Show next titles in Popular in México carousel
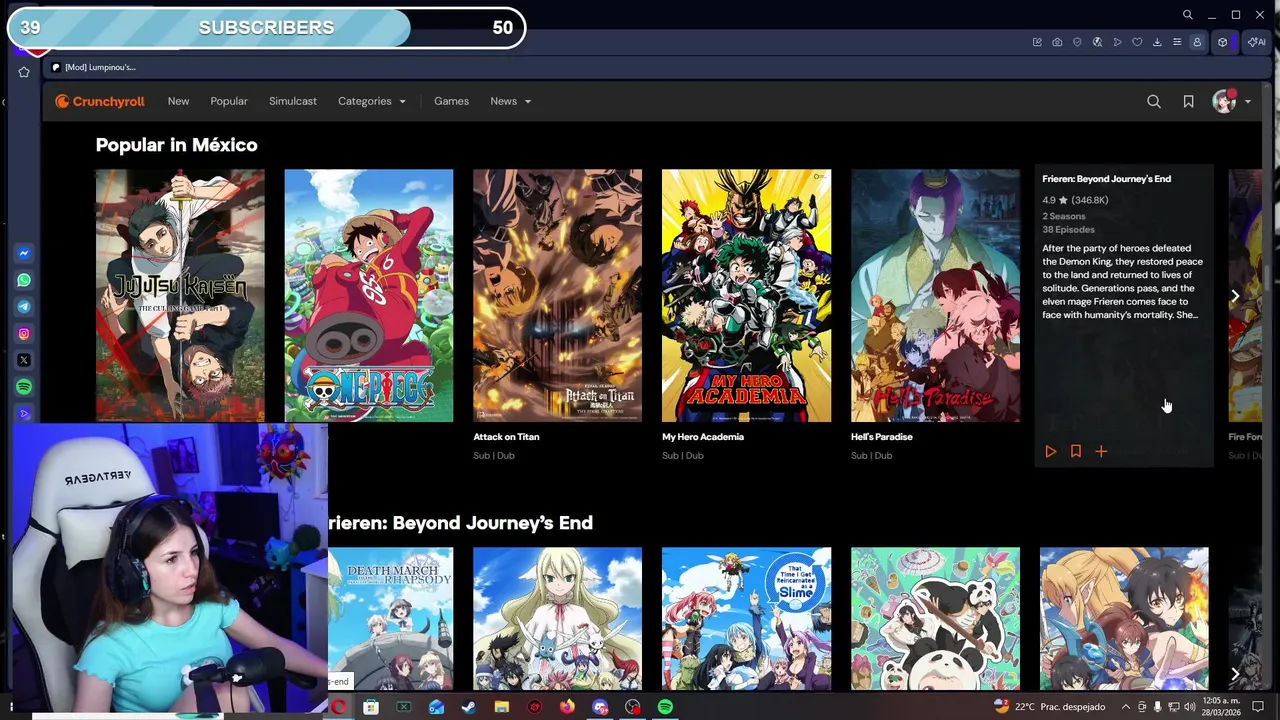The image size is (1280, 720). [1235, 296]
